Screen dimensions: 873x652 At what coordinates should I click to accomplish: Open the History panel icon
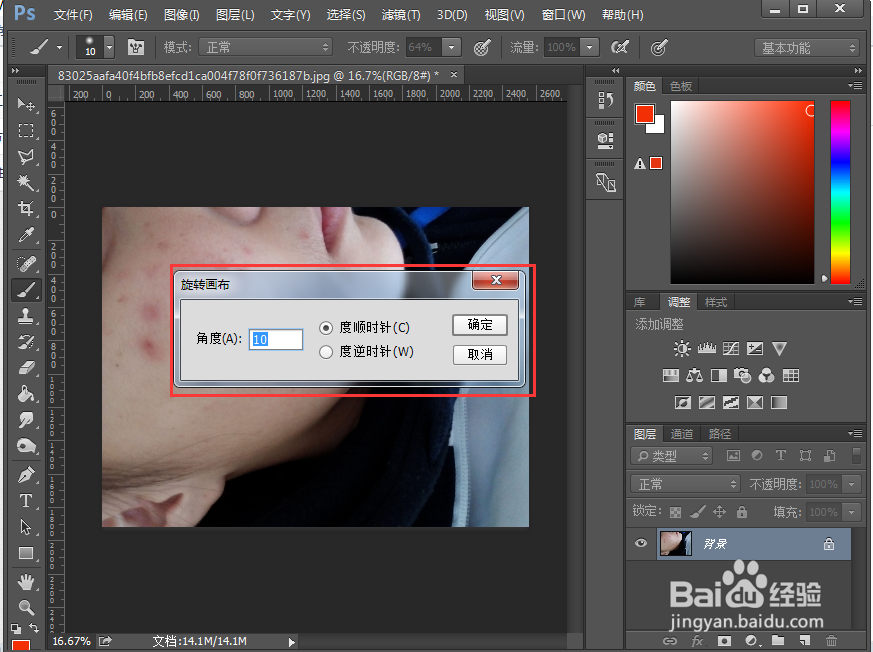[605, 101]
